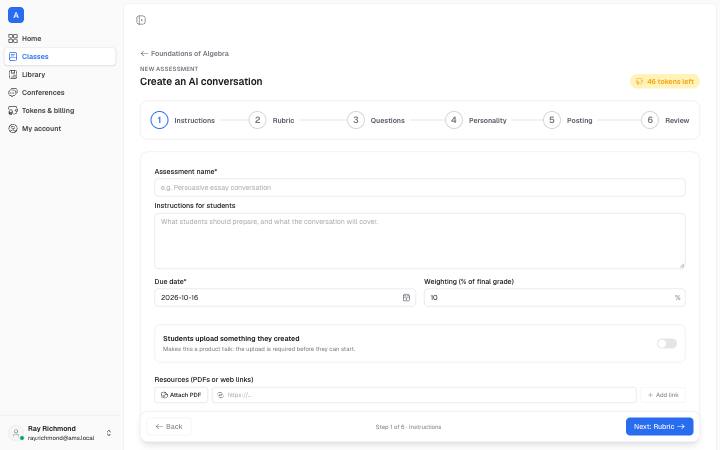This screenshot has height=450, width=720.
Task: Click the Home grid icon
Action: point(13,39)
